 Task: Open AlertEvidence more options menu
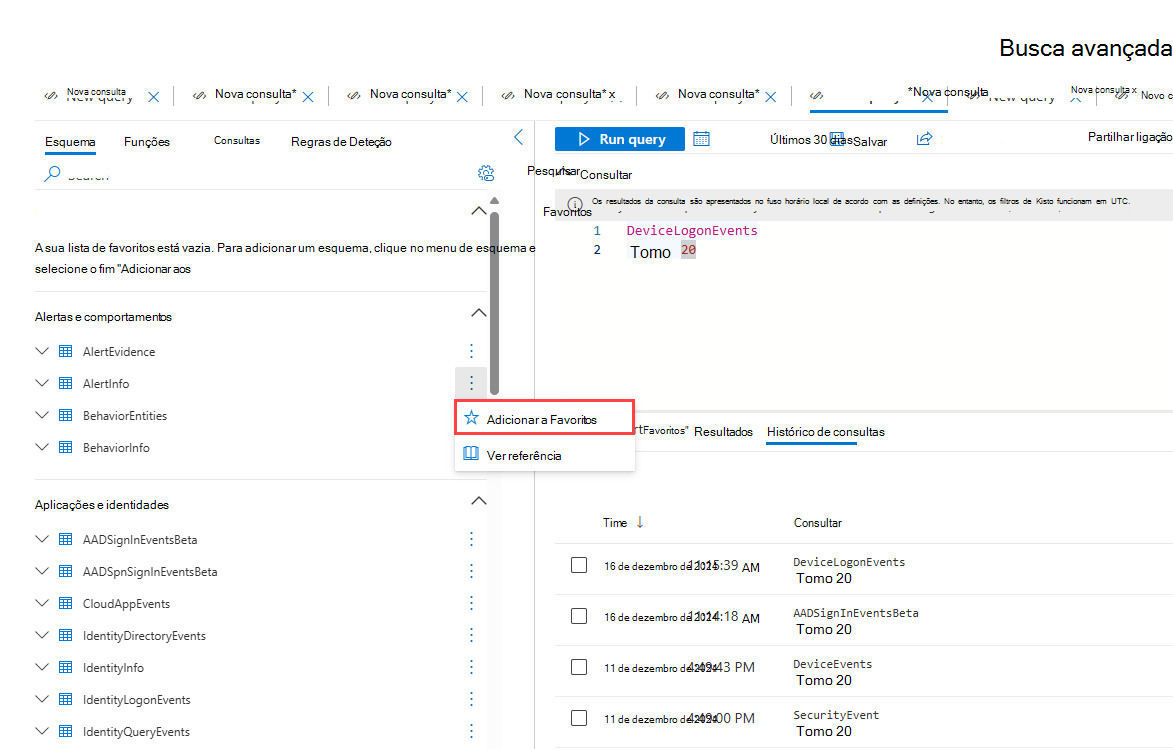pos(471,351)
